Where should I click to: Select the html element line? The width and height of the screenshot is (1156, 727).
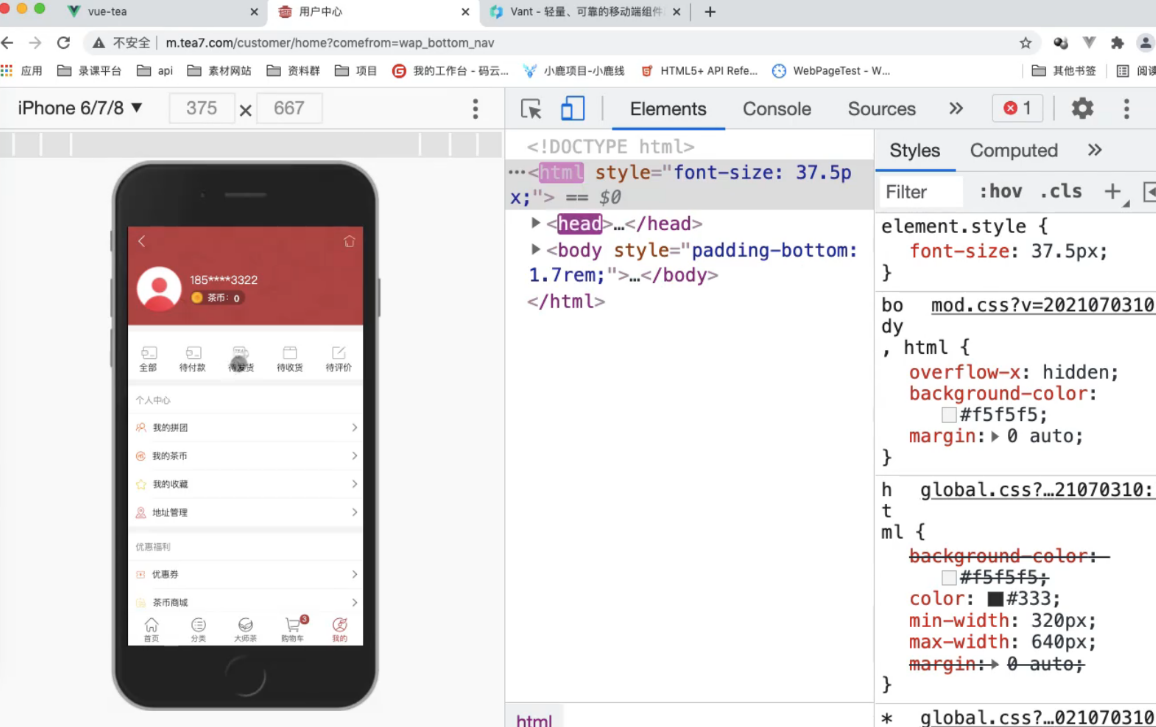tap(689, 184)
